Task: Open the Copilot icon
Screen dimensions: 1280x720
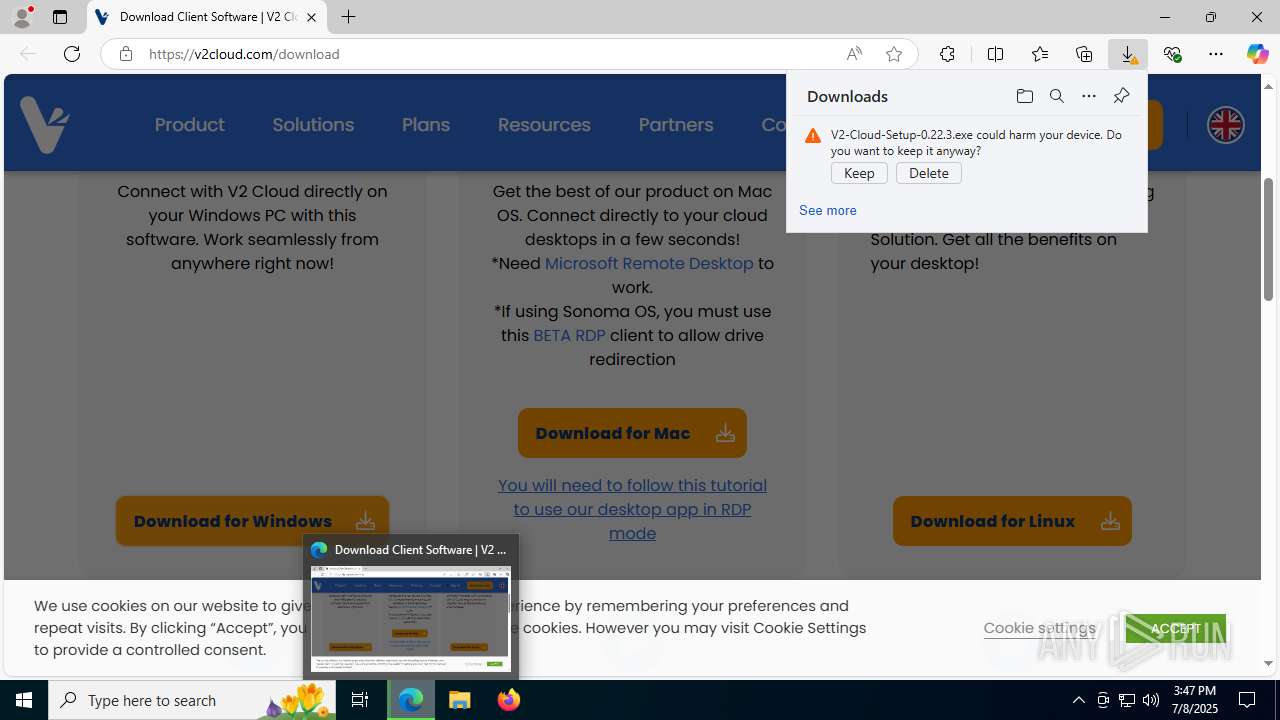Action: click(x=1257, y=54)
